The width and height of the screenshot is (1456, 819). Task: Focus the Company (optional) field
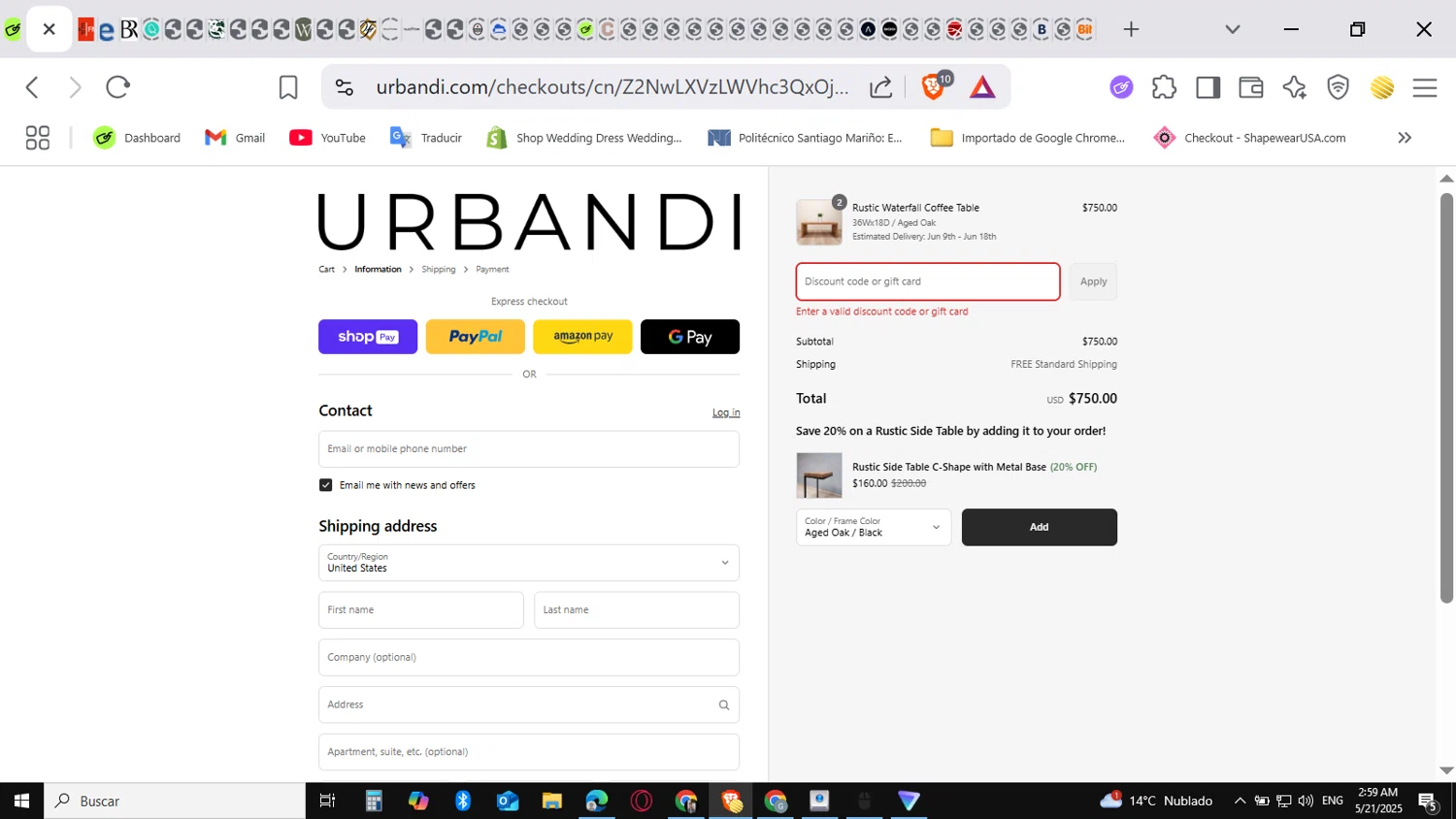point(529,658)
